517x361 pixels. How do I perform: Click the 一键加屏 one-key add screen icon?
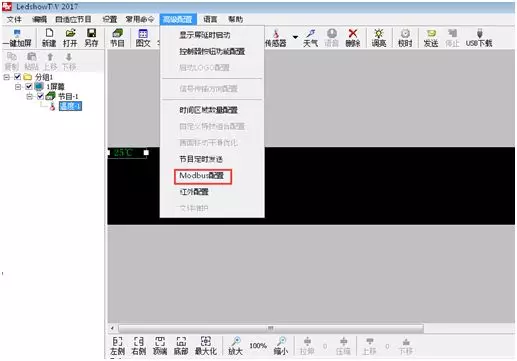pos(17,38)
